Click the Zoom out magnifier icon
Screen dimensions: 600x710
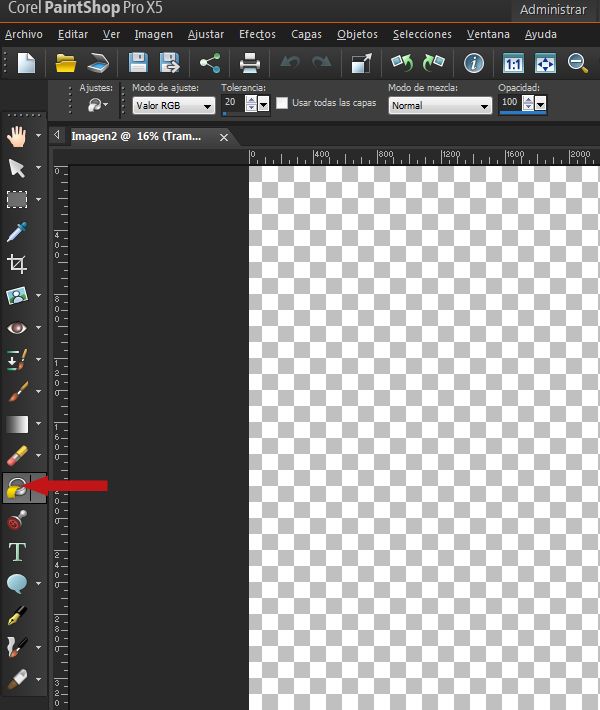578,63
